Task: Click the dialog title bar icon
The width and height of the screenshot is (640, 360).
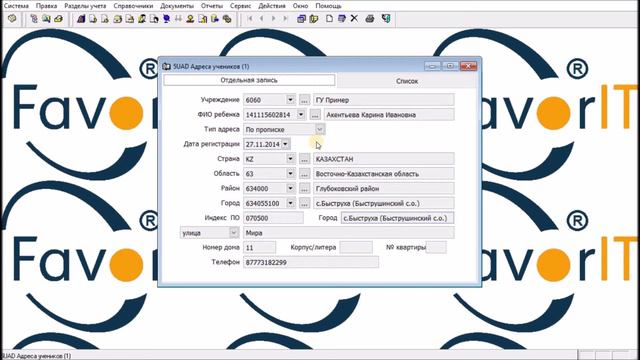Action: click(167, 66)
